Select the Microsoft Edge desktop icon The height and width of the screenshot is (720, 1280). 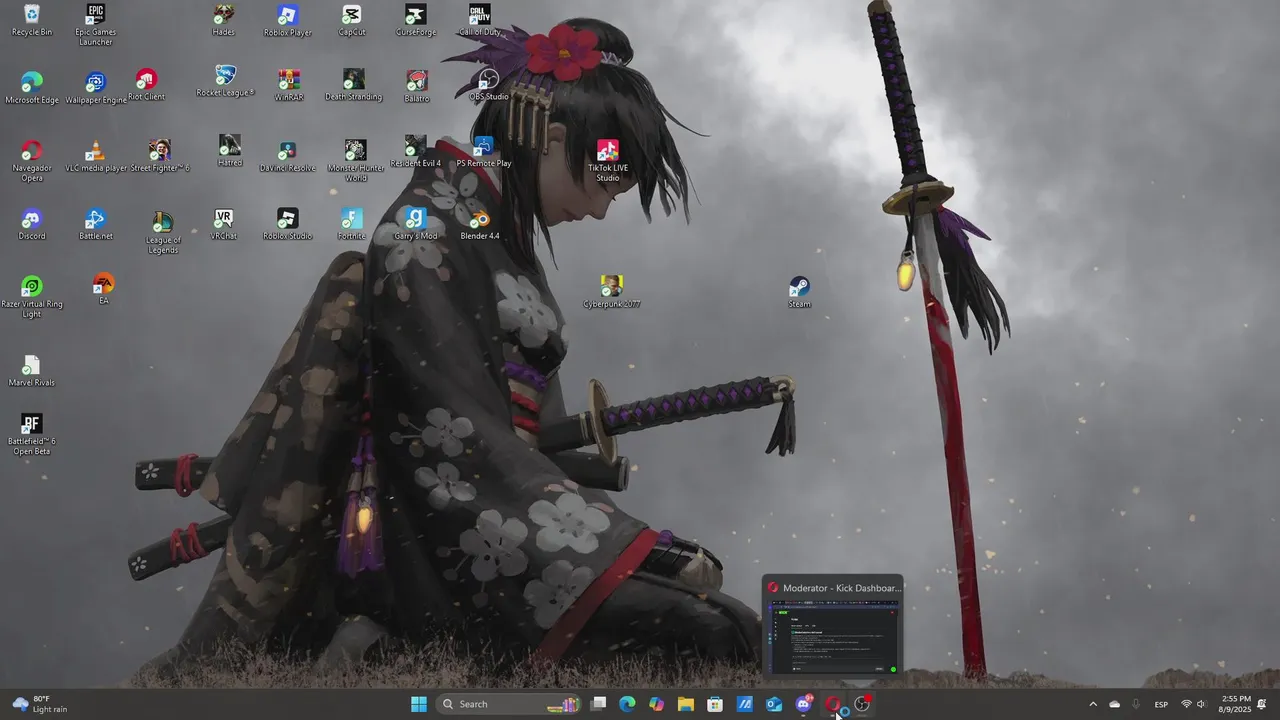[x=32, y=88]
